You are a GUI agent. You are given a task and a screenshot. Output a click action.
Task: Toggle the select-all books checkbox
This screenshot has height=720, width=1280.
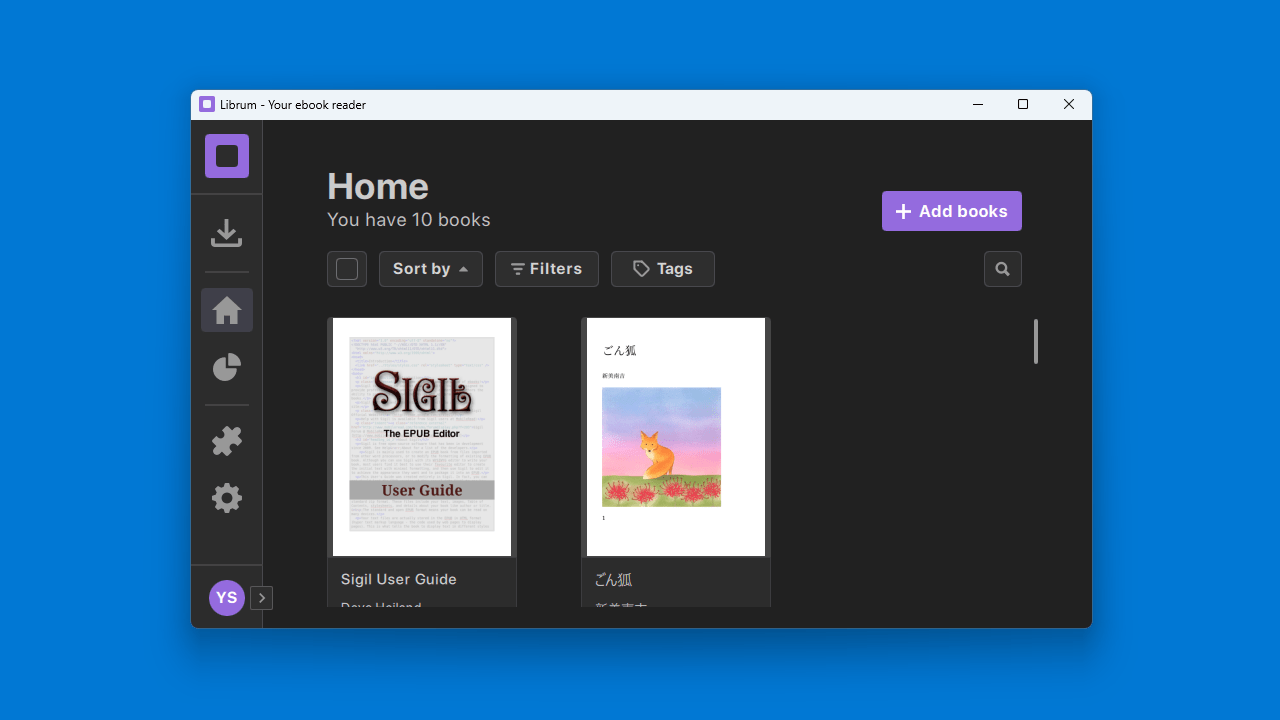pyautogui.click(x=347, y=269)
